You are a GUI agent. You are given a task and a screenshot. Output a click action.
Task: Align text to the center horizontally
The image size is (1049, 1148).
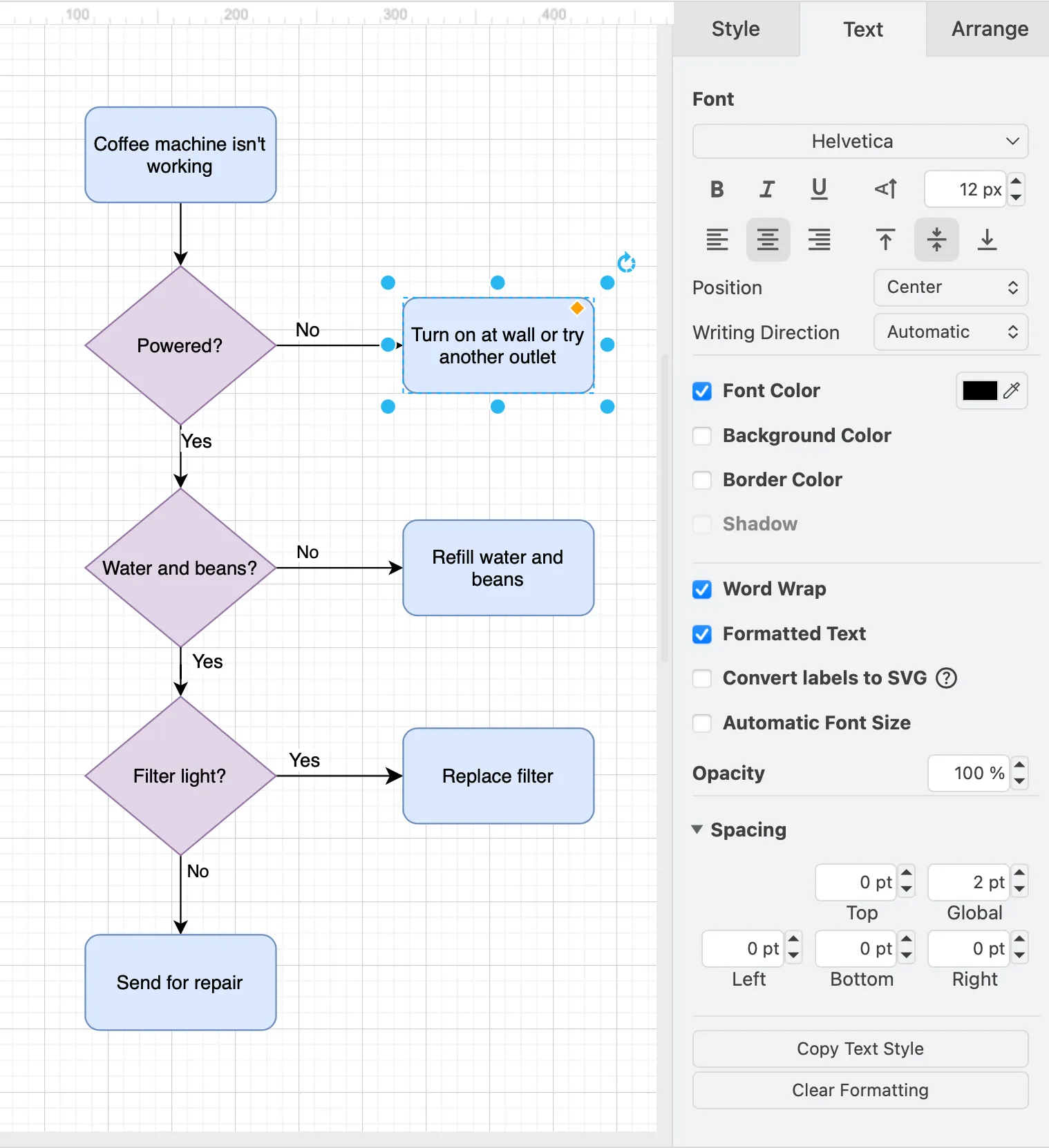tap(768, 240)
